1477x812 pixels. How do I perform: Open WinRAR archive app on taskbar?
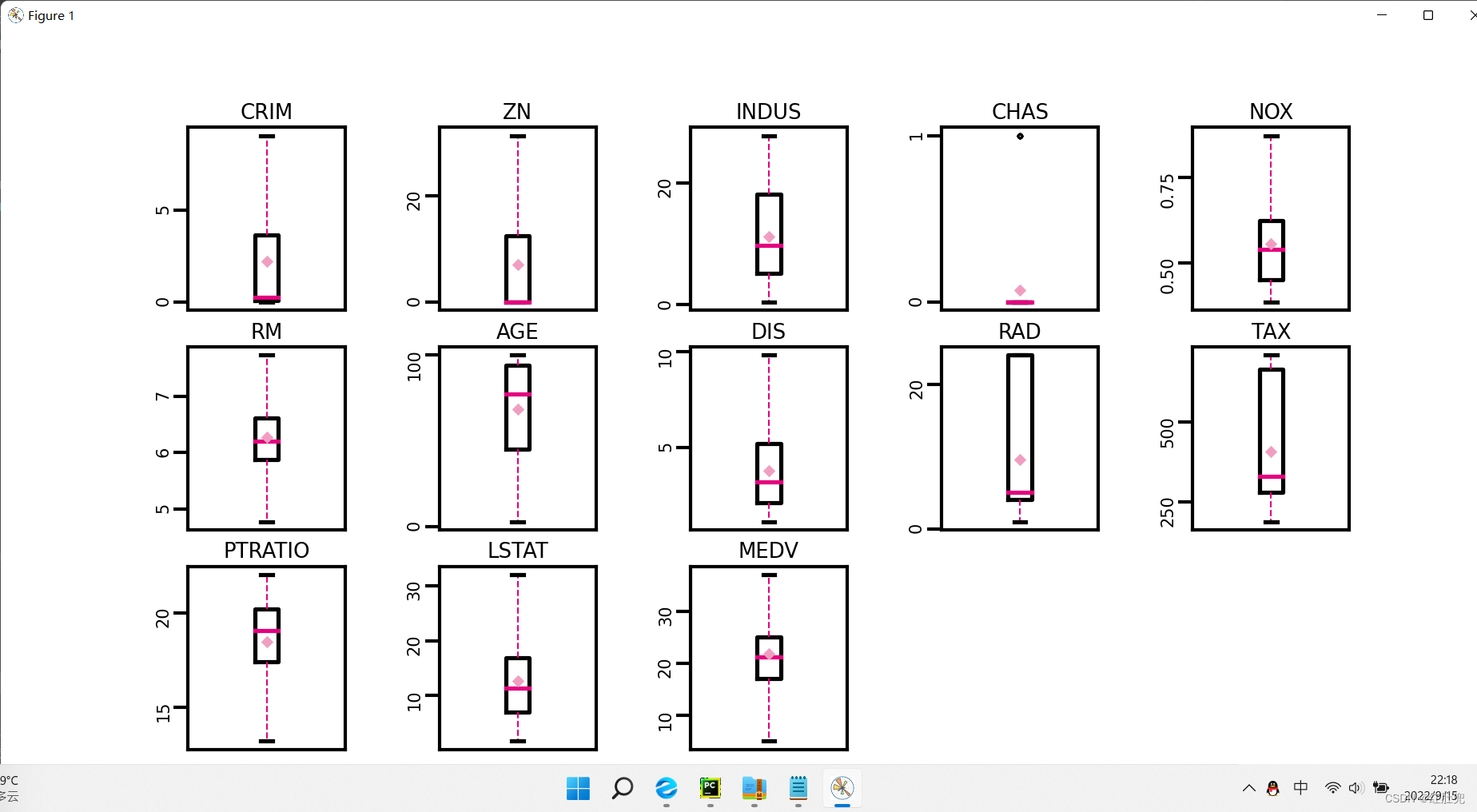pos(754,788)
